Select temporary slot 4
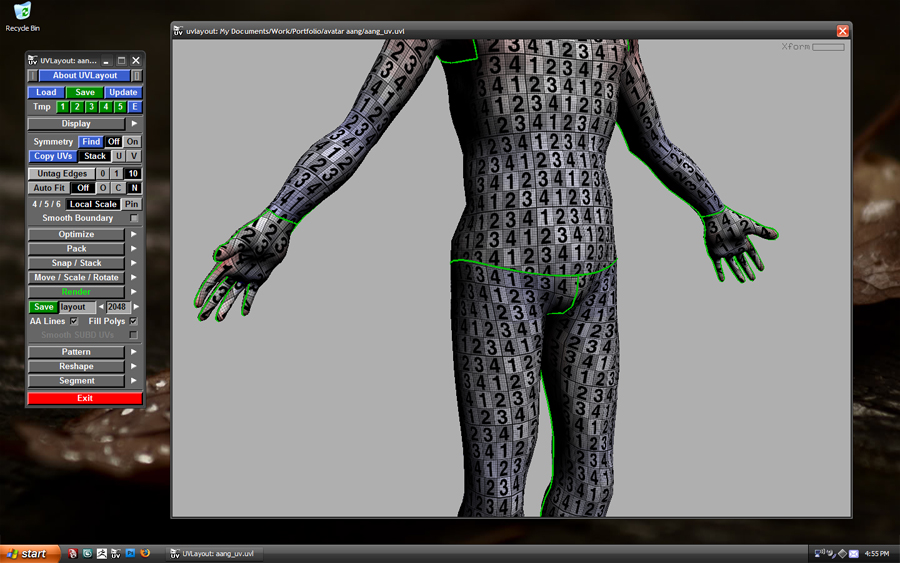 click(x=106, y=107)
